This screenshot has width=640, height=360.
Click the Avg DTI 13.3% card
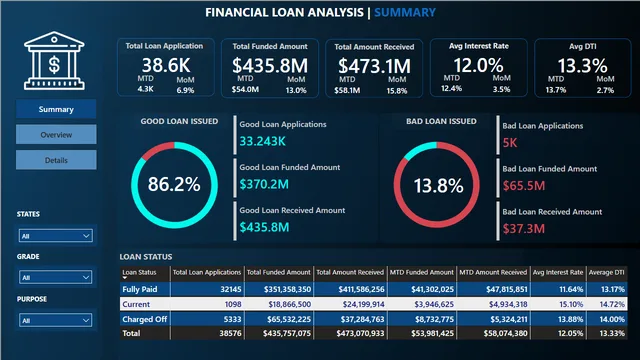(x=583, y=68)
